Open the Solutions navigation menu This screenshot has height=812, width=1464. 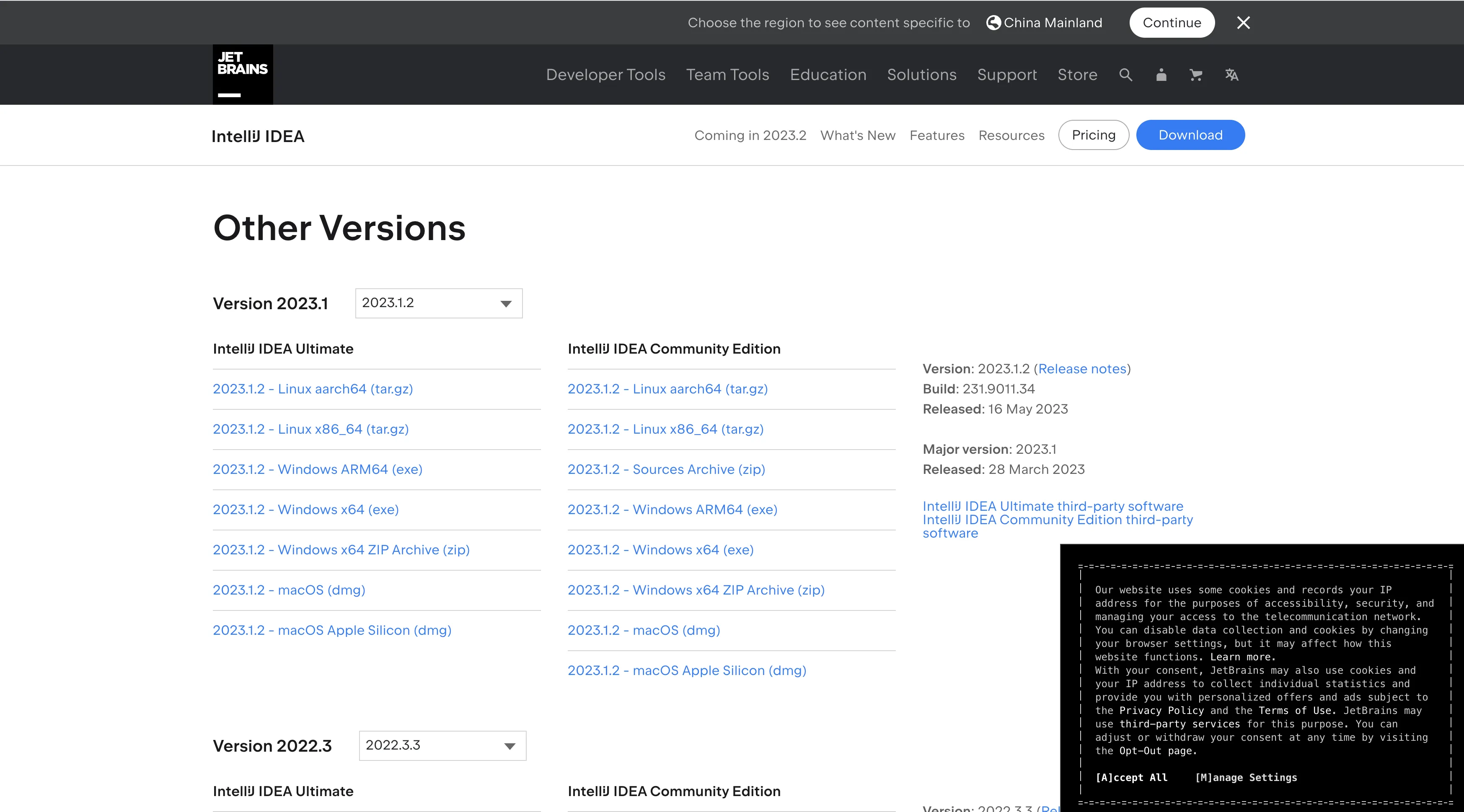[x=921, y=75]
